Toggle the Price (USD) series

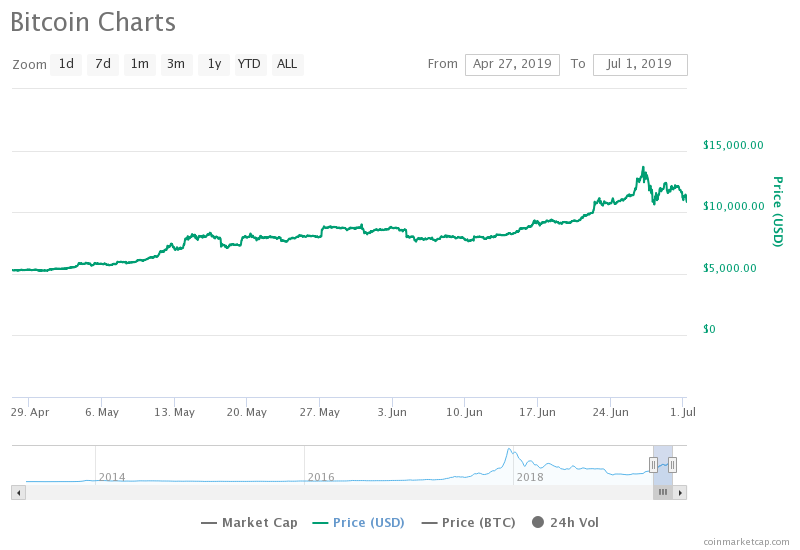click(x=361, y=522)
